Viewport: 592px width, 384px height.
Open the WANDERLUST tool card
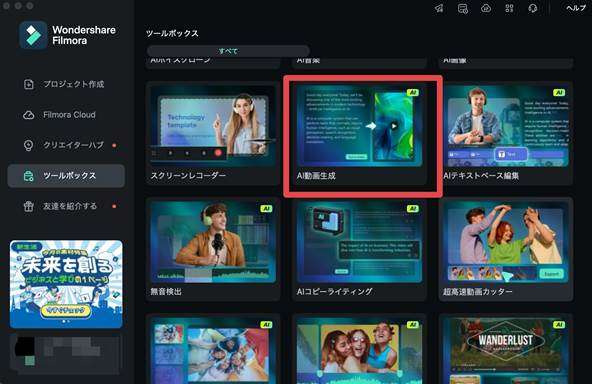506,349
